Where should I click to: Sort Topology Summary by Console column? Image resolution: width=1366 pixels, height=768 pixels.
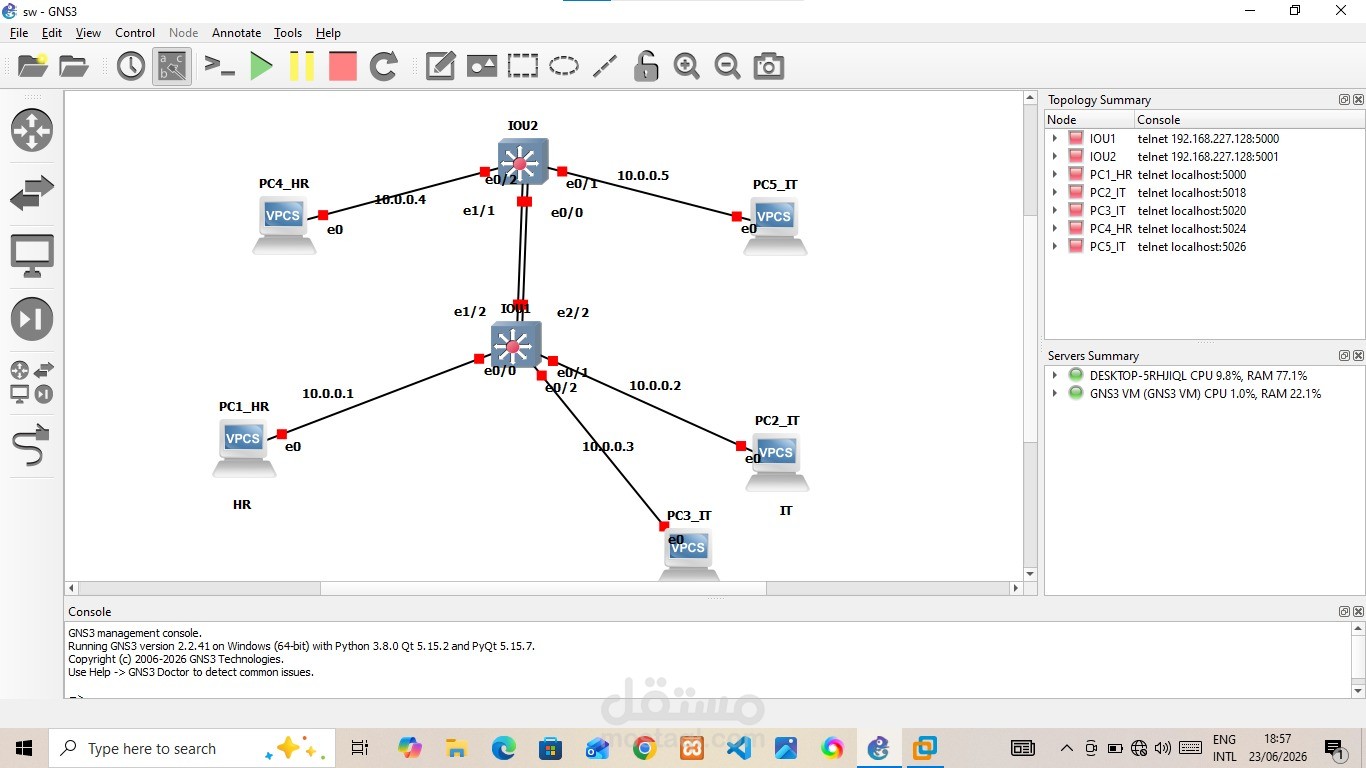(x=1248, y=120)
